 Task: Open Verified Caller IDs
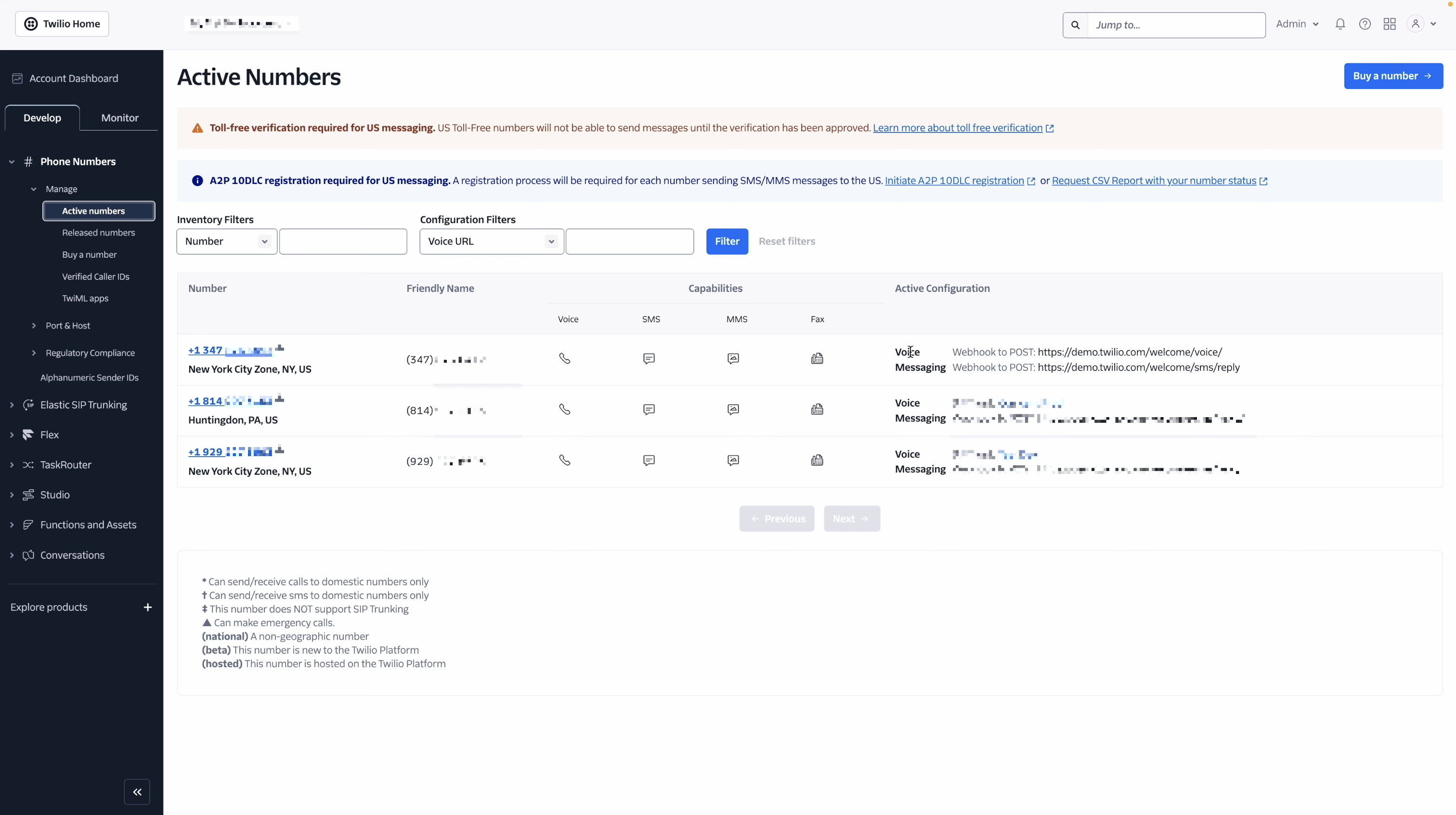point(95,276)
